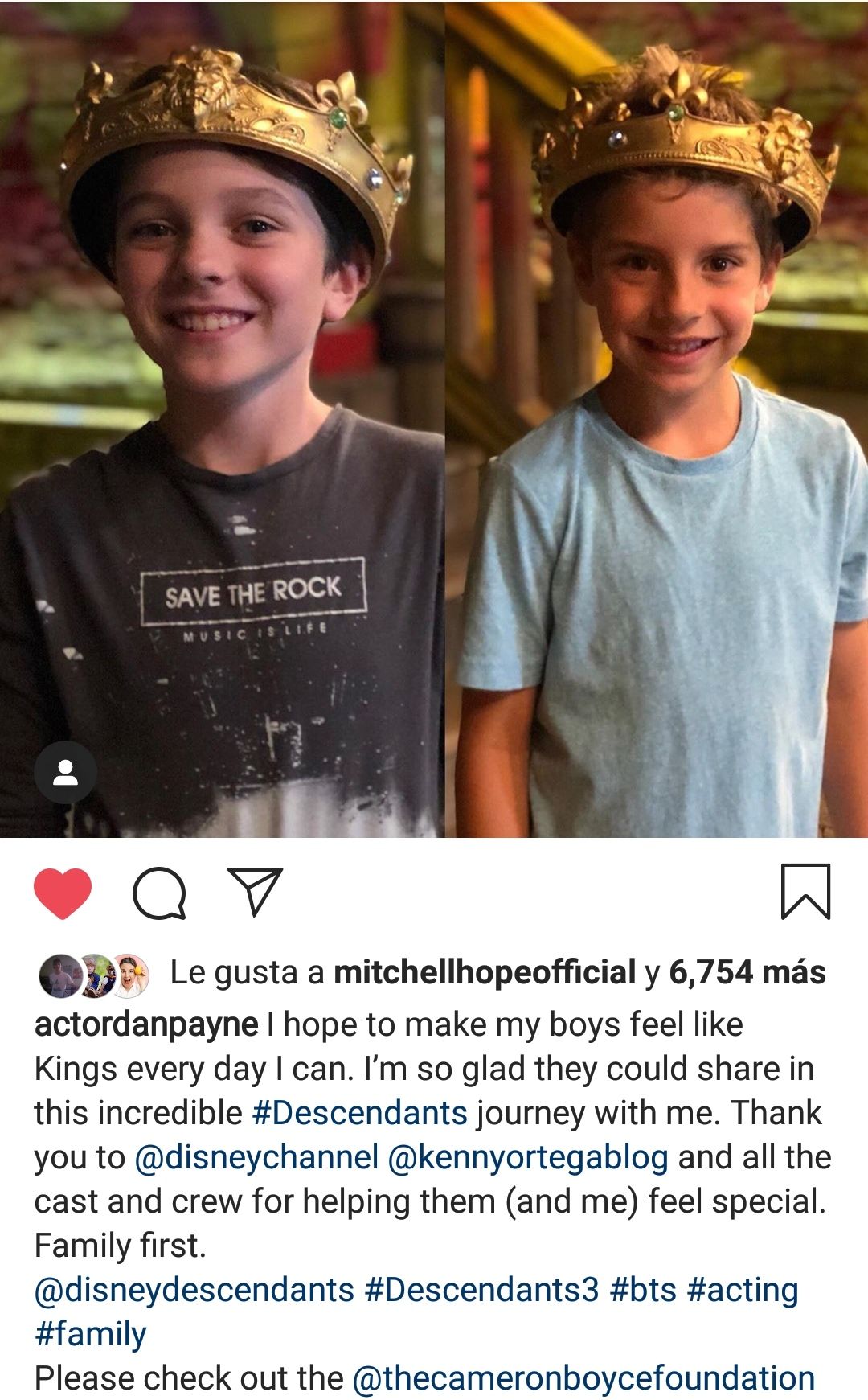Open the @thecameronboycefoundation mention
Screen dimensions: 868x1400
(583, 1378)
